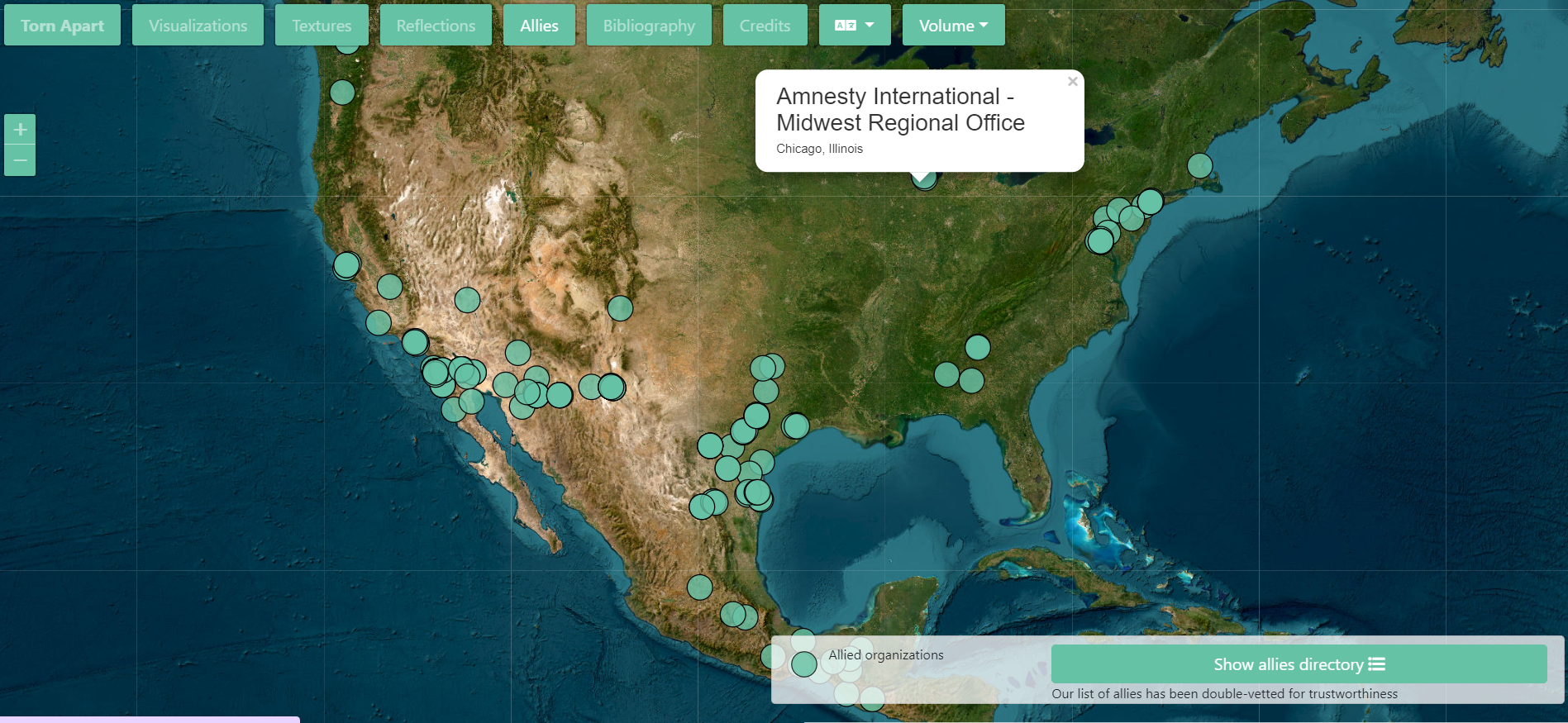The height and width of the screenshot is (723, 1568).
Task: Go to the Torn Apart home page
Action: coord(62,26)
